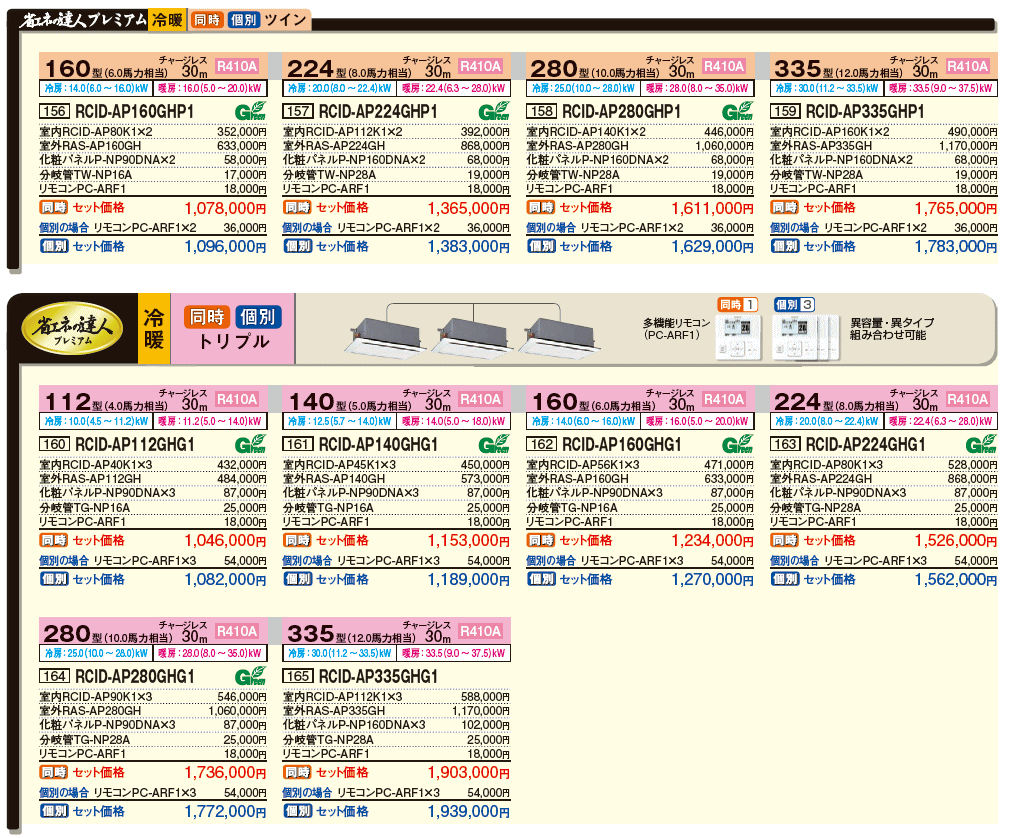Viewport: 1010px width, 838px height.
Task: Click the 同時 set price 1,365,000円
Action: point(468,208)
